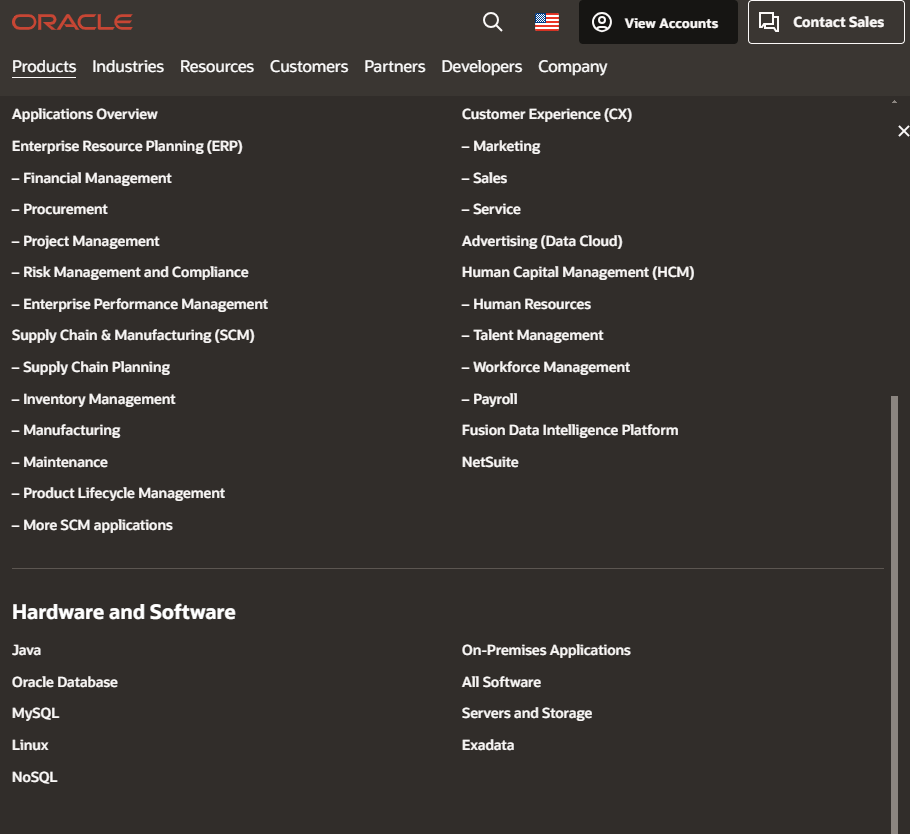Open the Customers menu
Screen dimensions: 910x834
pos(309,67)
